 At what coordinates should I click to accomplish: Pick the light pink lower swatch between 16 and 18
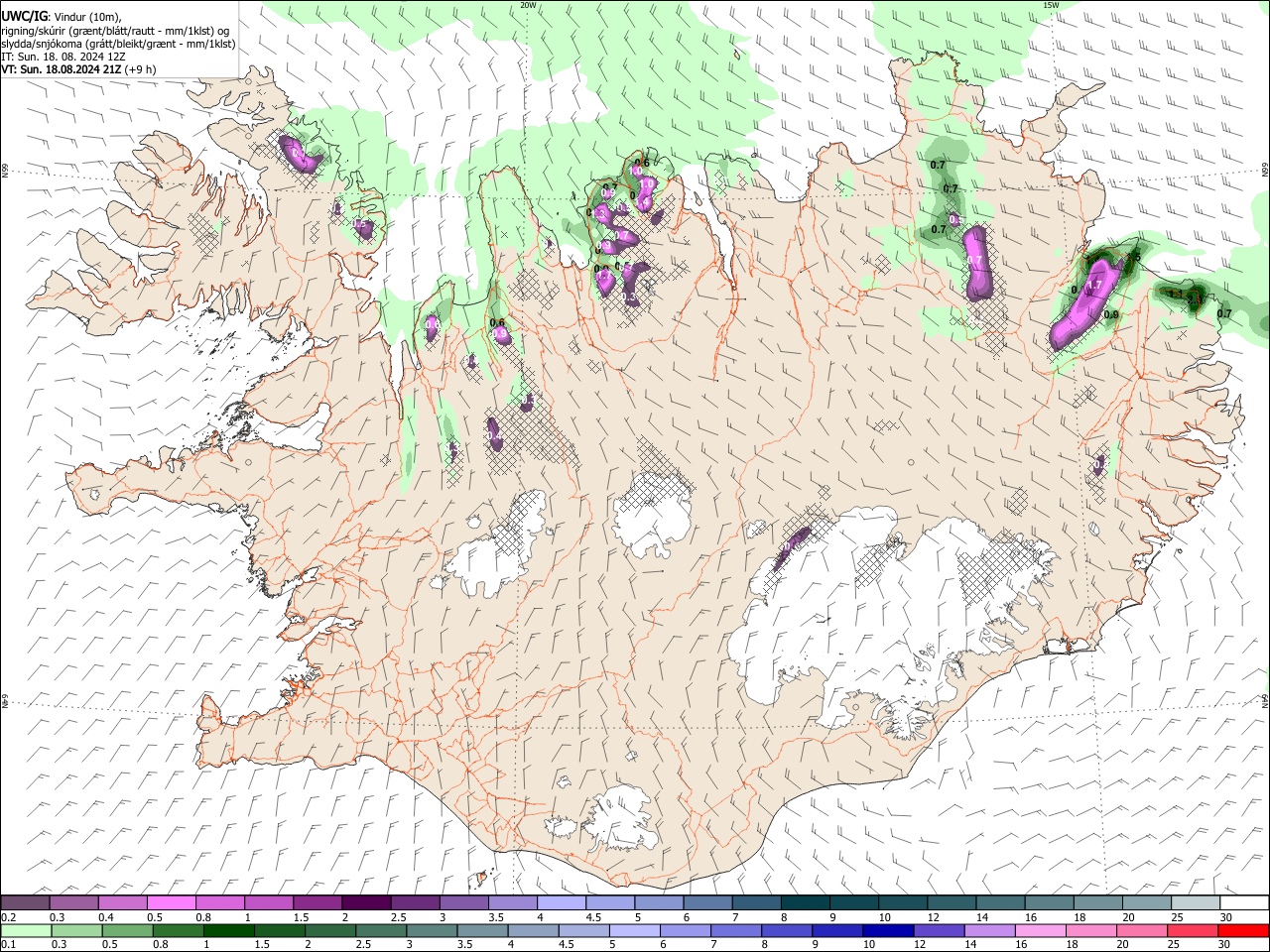coord(1042,931)
